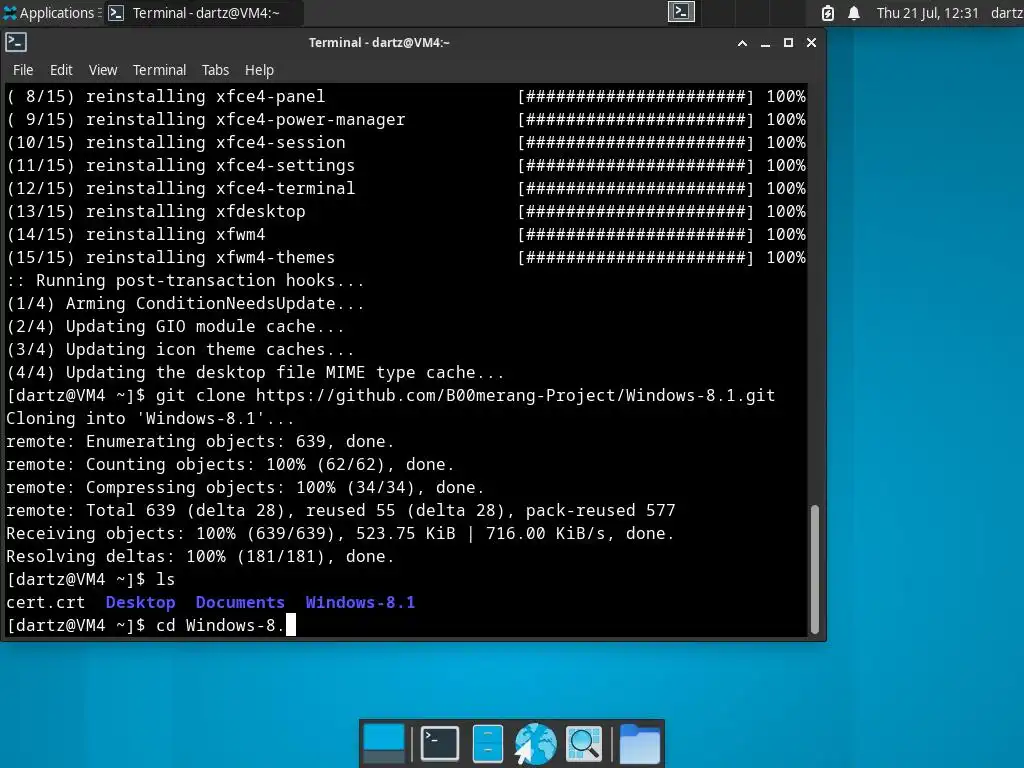Open the Terminal menu
The width and height of the screenshot is (1024, 768).
[x=159, y=70]
